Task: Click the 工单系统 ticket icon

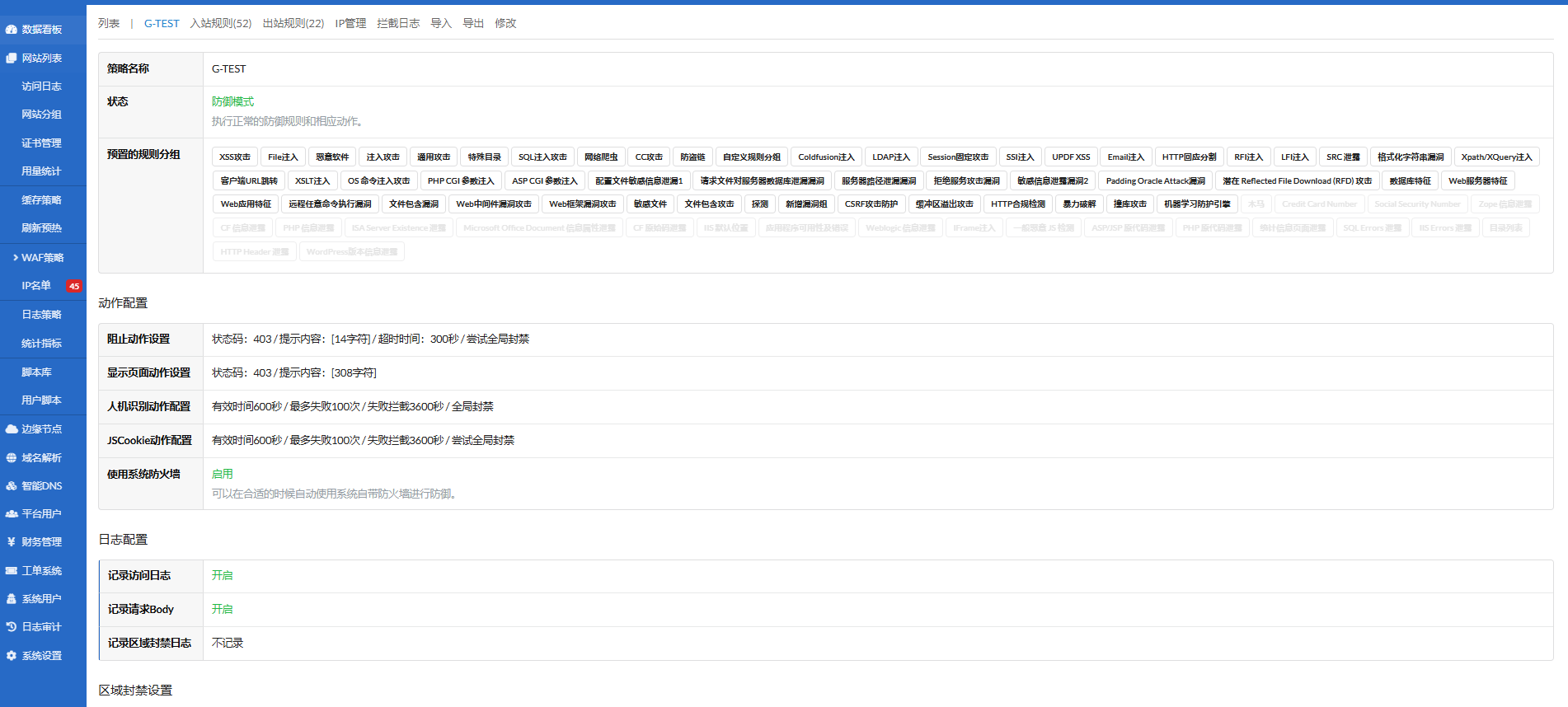Action: (12, 571)
